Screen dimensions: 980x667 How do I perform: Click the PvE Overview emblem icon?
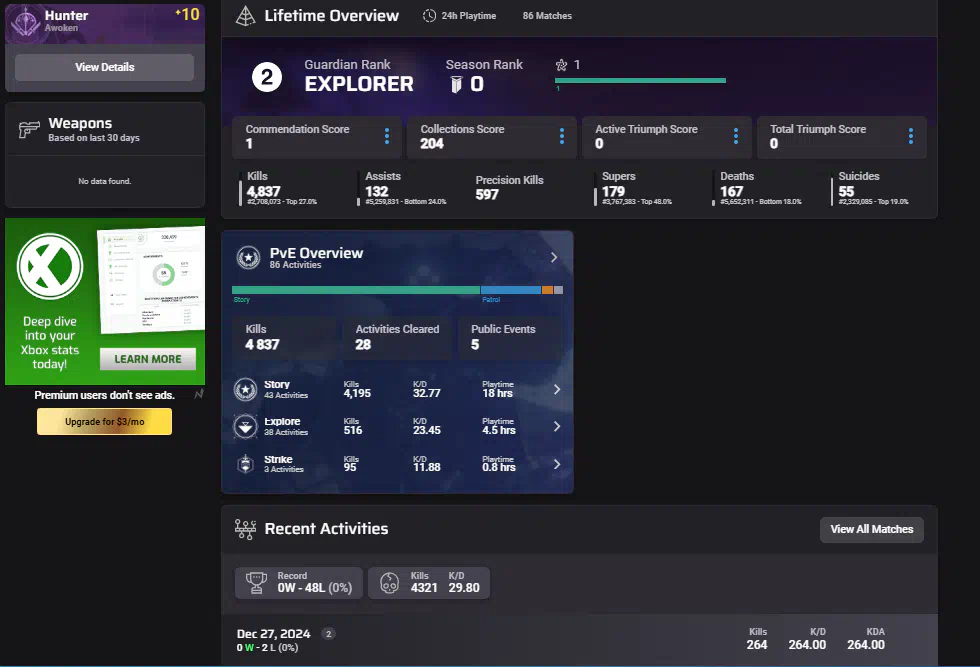click(248, 258)
